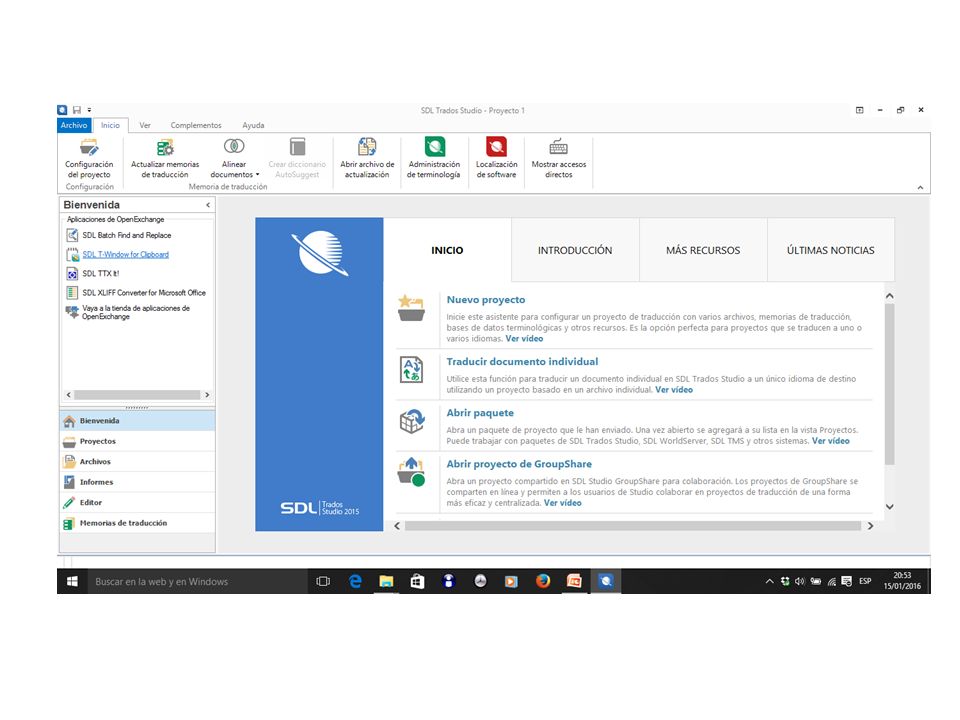Open the ÚLTIMAS NOTICIAS tab
The height and width of the screenshot is (720, 960).
click(x=830, y=250)
